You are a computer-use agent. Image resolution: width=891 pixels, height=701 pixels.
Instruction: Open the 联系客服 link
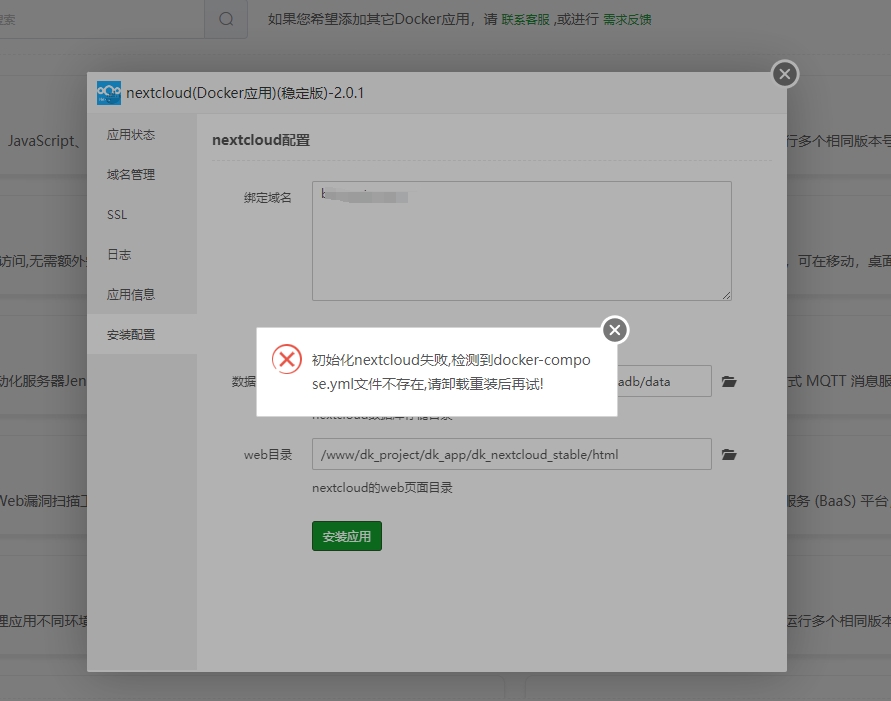tap(526, 20)
